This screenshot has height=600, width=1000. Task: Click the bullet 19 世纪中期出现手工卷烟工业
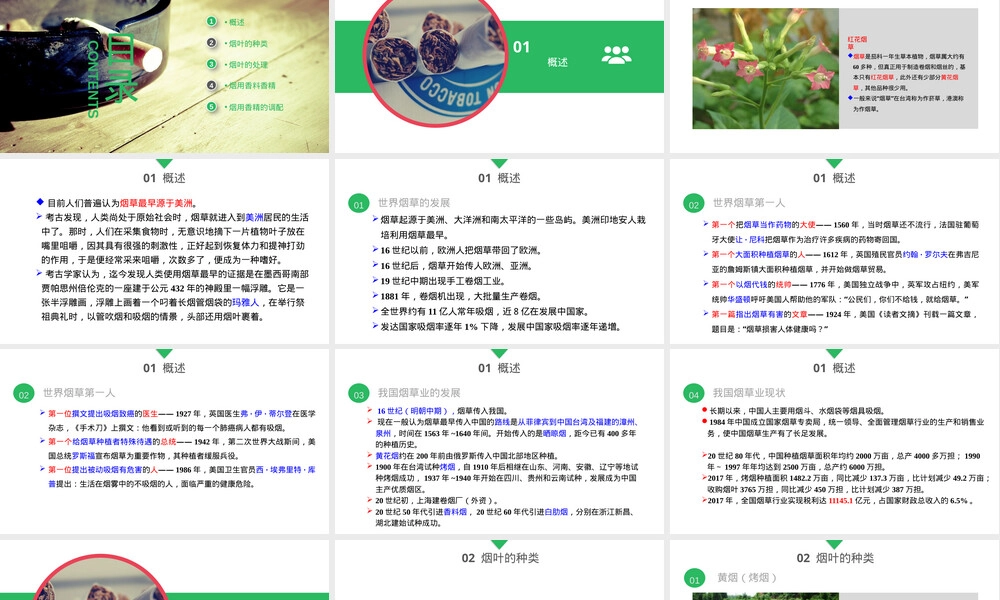pos(443,281)
